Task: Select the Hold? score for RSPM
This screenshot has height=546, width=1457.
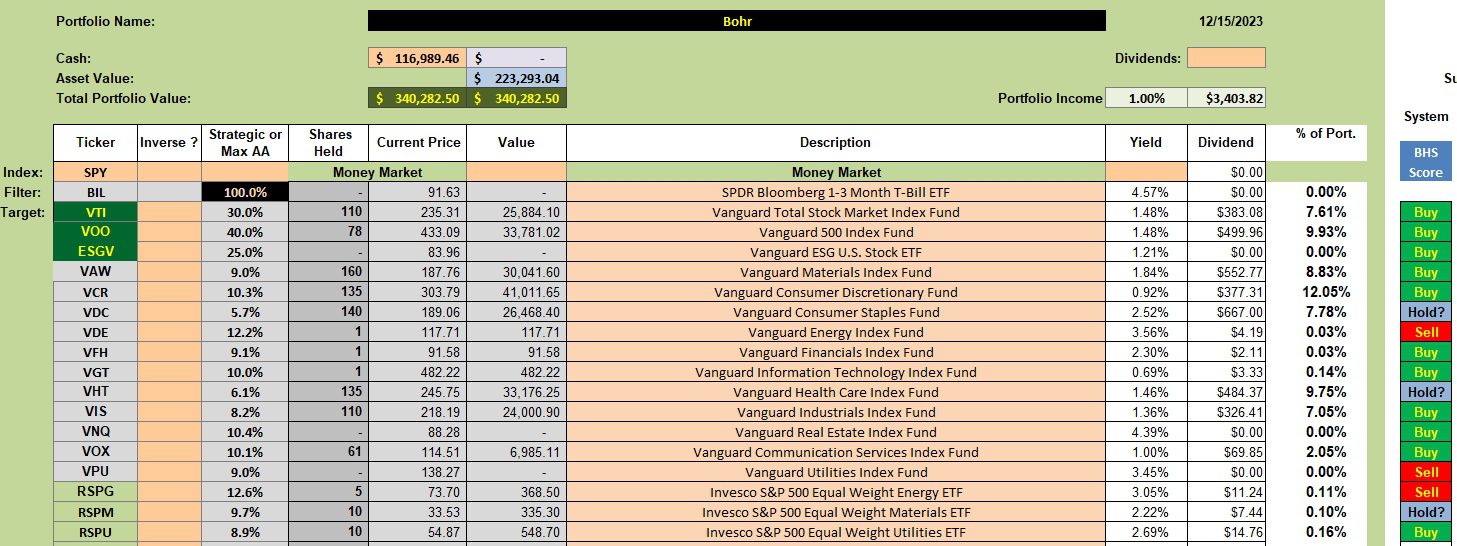Action: tap(1426, 512)
